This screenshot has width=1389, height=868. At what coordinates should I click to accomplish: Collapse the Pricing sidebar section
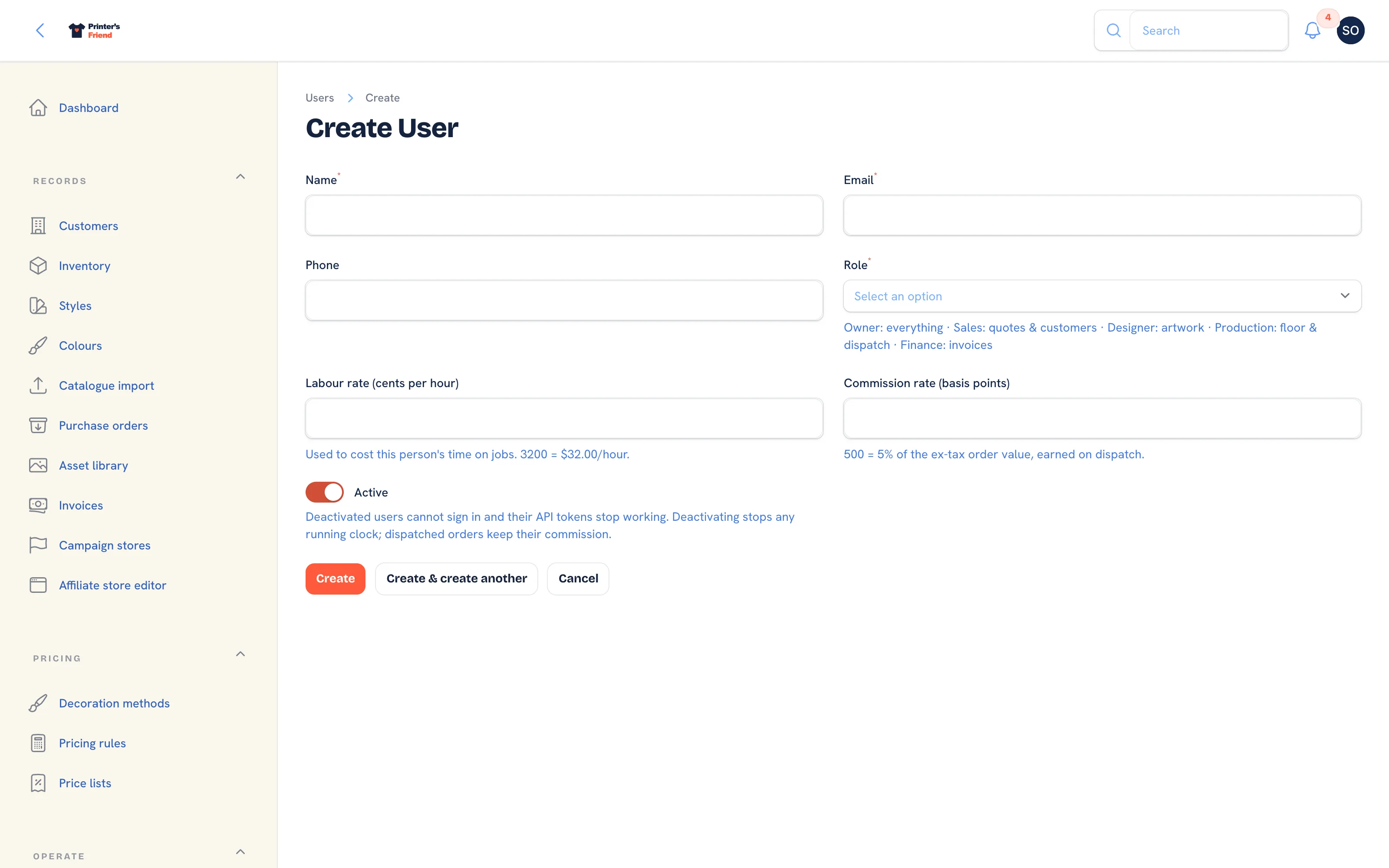click(x=240, y=654)
